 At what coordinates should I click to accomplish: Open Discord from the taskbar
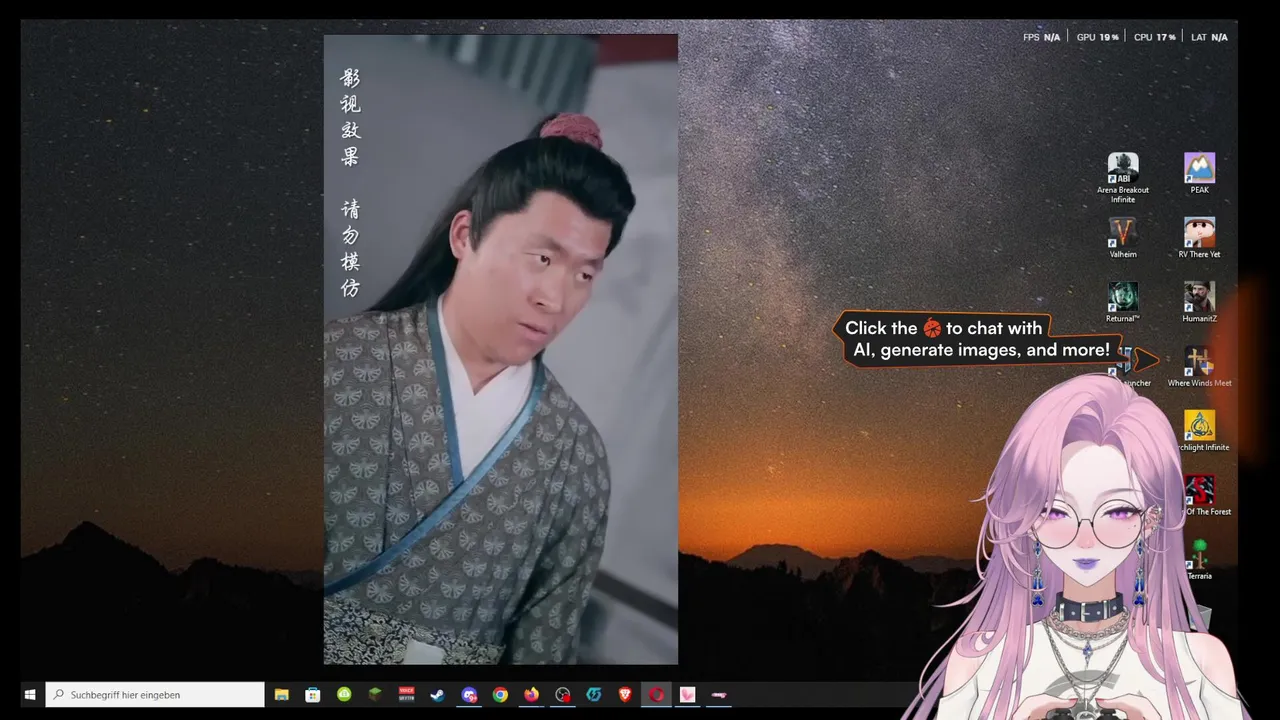469,695
